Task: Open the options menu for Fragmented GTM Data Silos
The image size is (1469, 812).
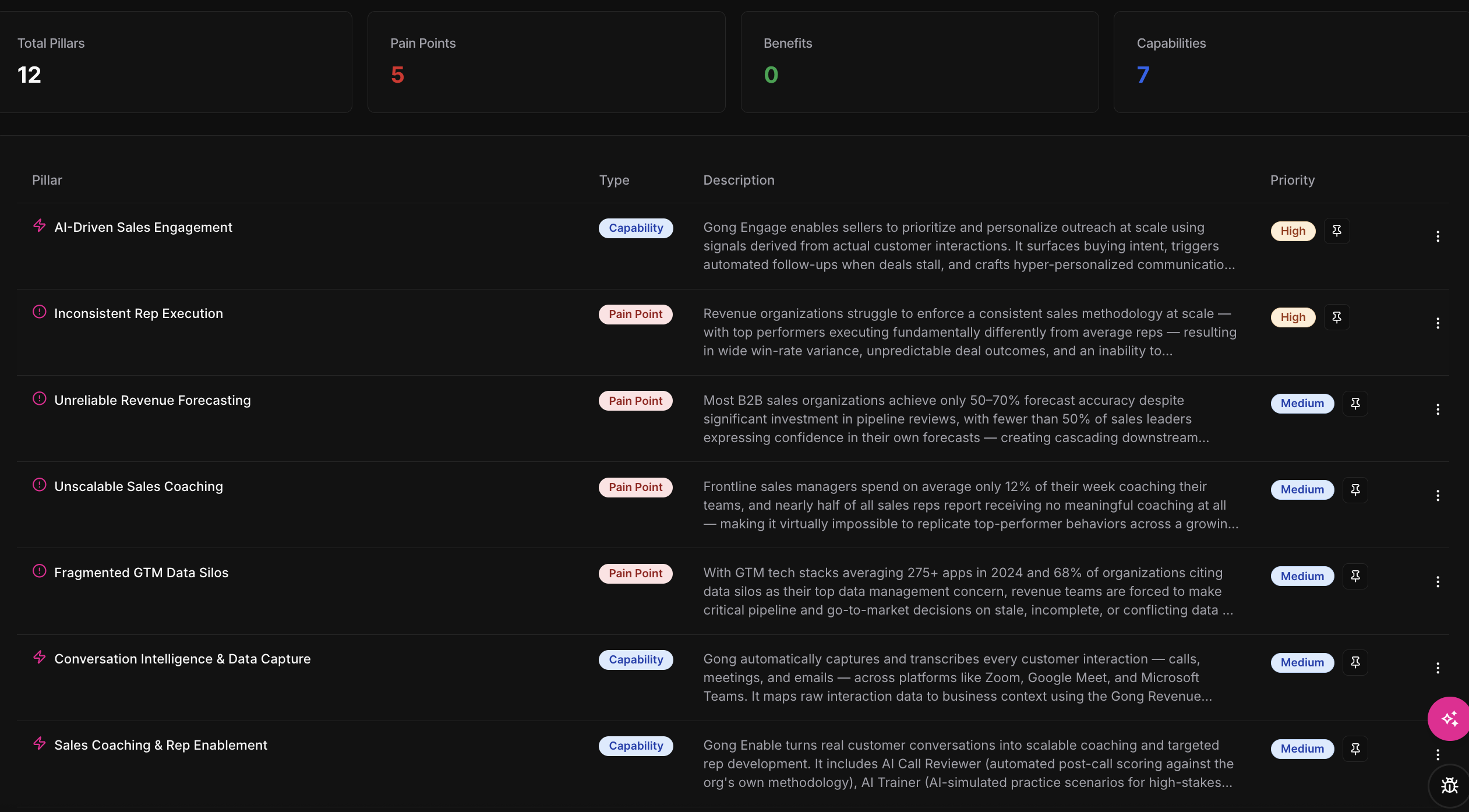Action: tap(1438, 581)
